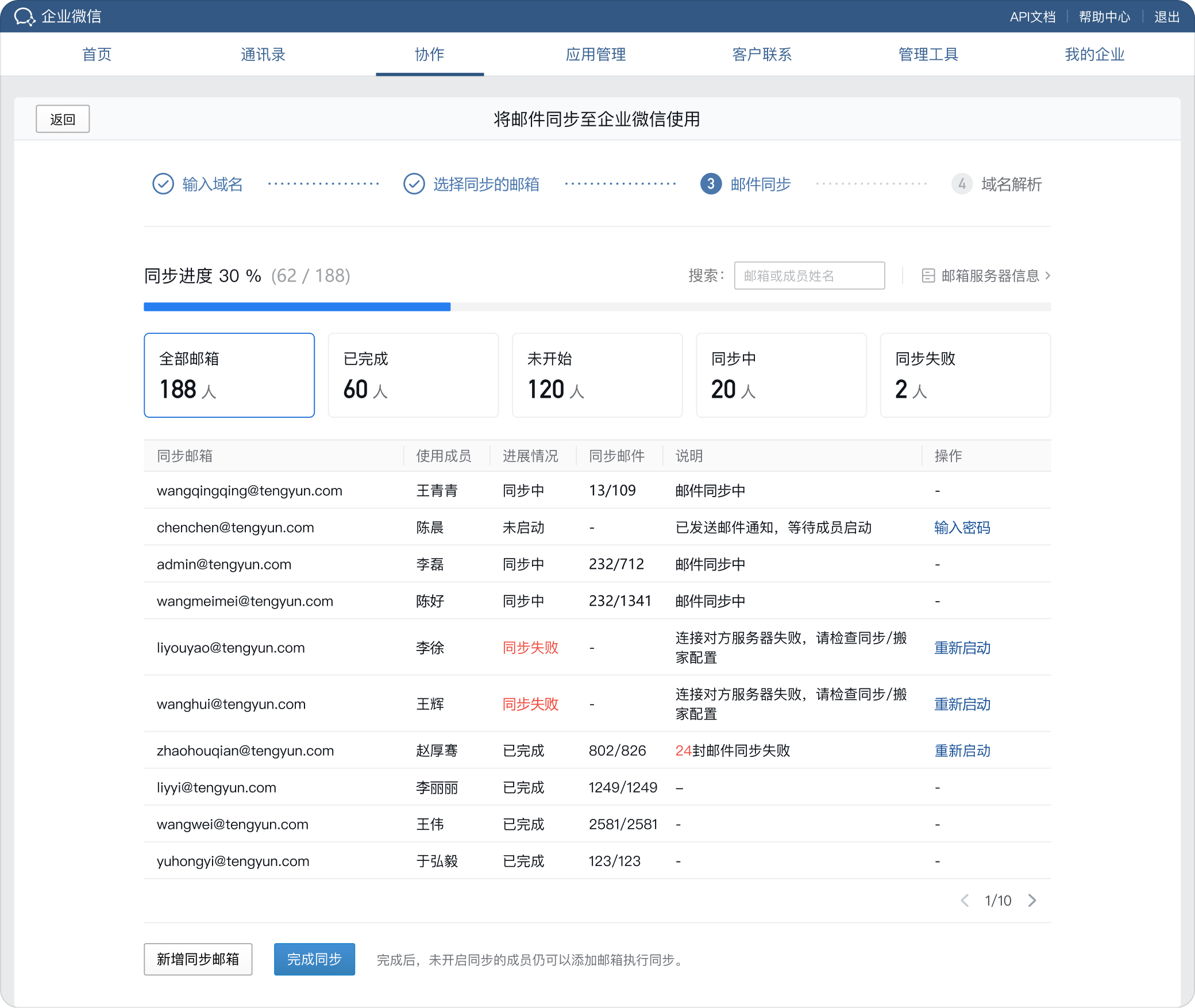
Task: Expand 邮箱服务器信息 via chevron arrow
Action: tap(1048, 276)
